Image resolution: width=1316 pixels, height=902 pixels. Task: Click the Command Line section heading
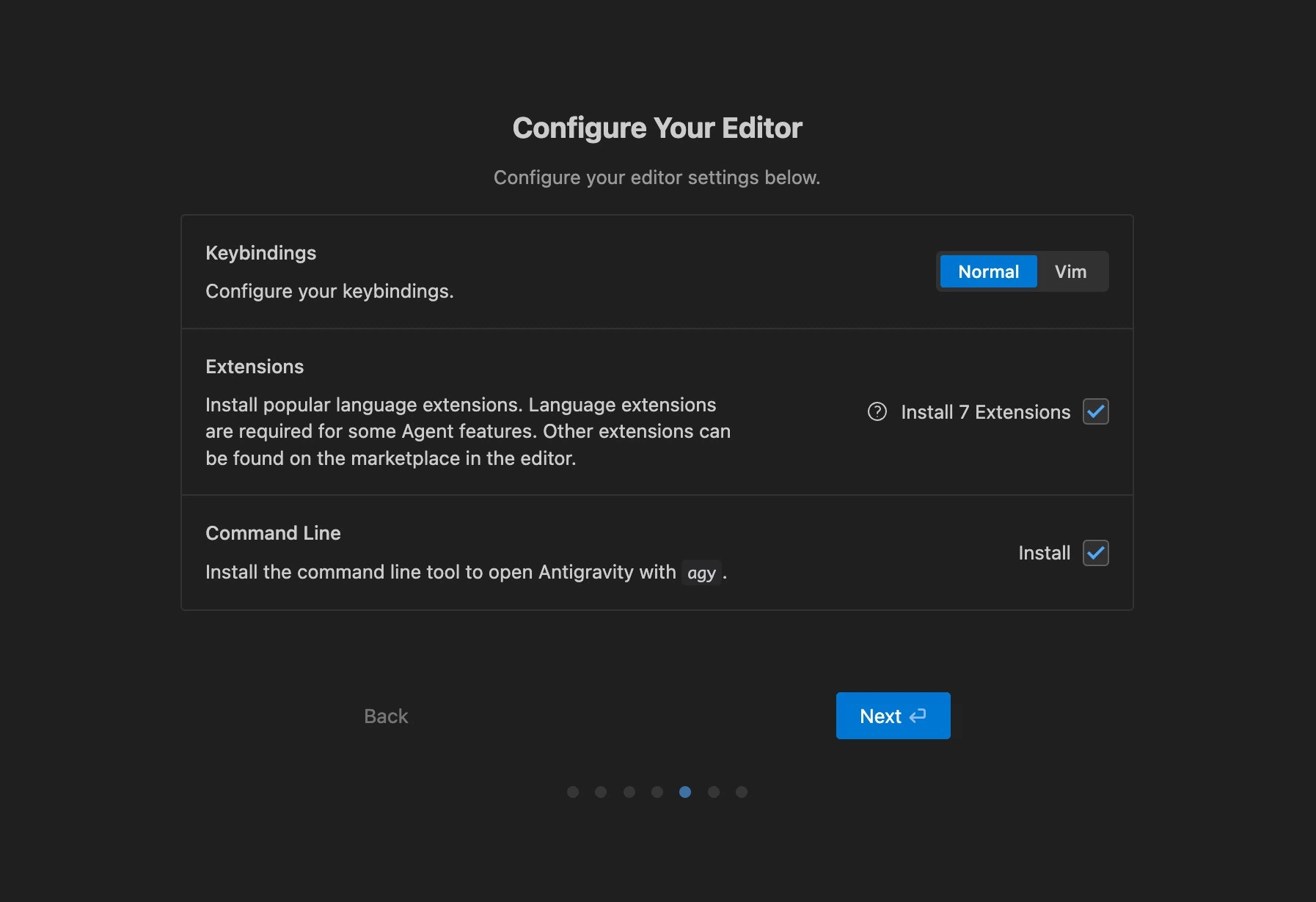pyautogui.click(x=273, y=532)
